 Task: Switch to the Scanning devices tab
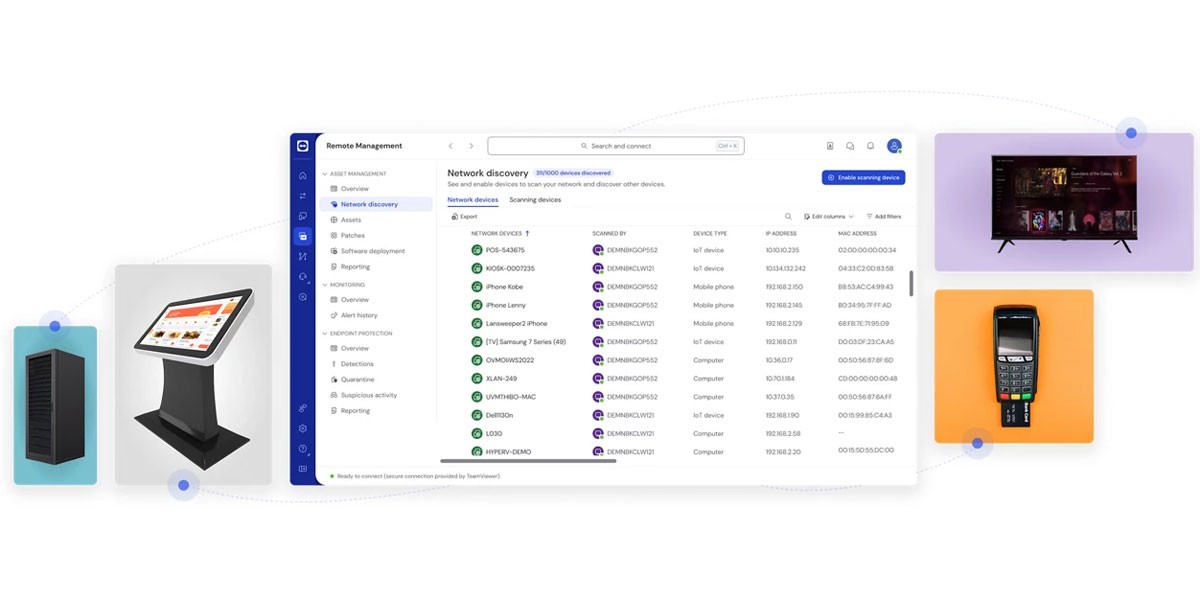click(535, 200)
